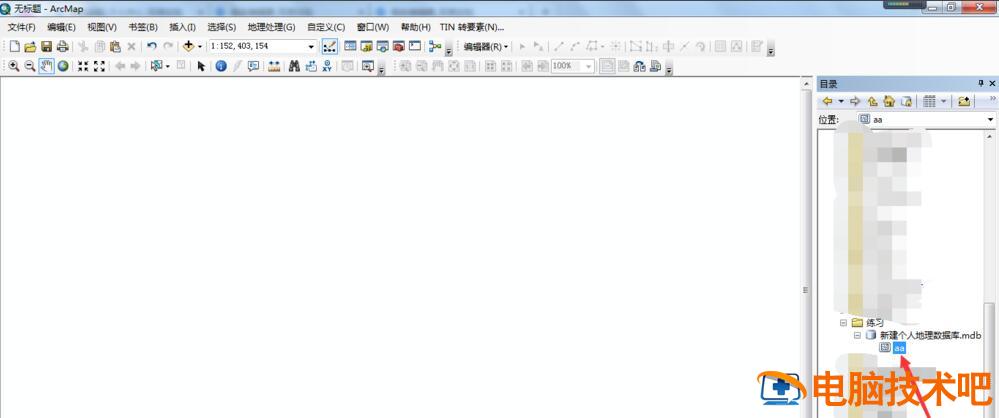This screenshot has width=999, height=418.
Task: Save the current map document
Action: click(46, 47)
